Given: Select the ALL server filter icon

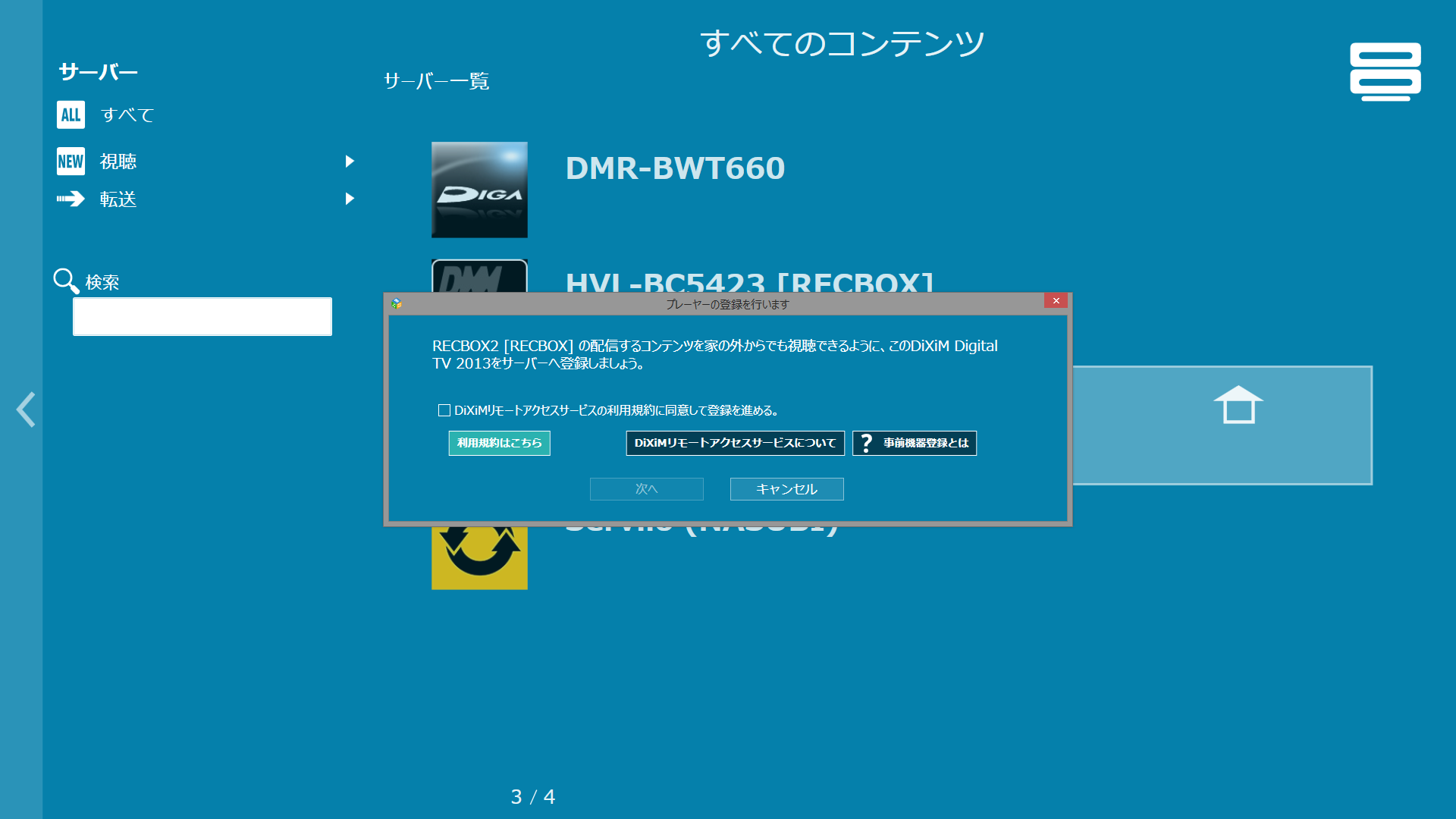Looking at the screenshot, I should pyautogui.click(x=70, y=115).
